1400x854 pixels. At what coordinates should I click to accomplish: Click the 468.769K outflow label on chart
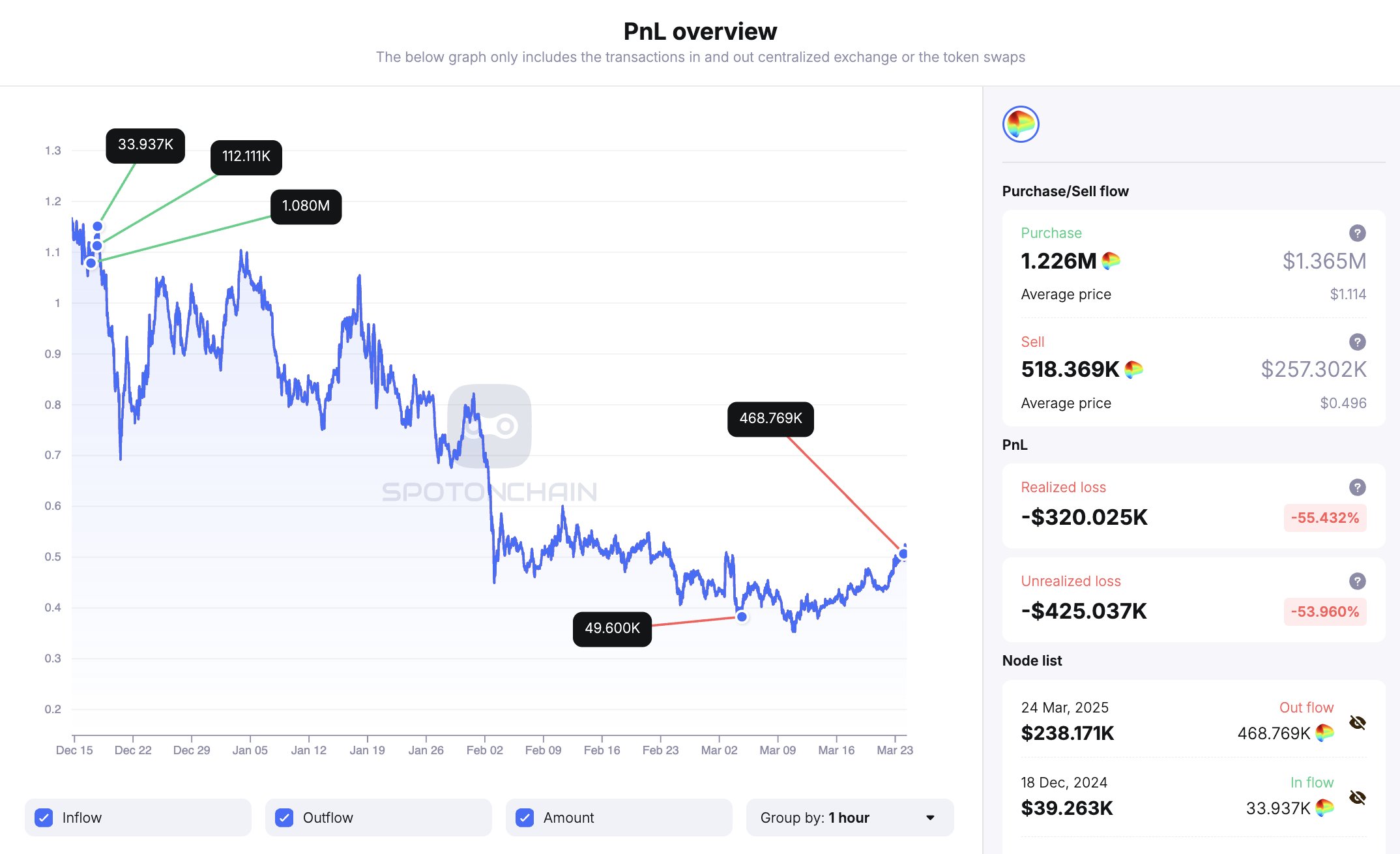point(770,419)
